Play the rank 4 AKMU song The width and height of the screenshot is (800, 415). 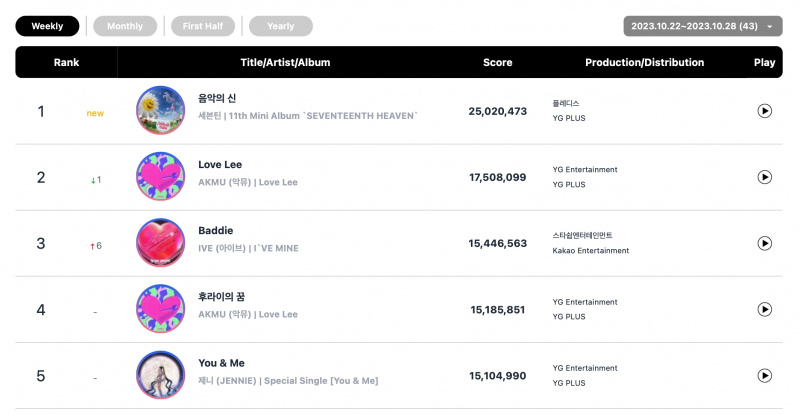pyautogui.click(x=764, y=309)
